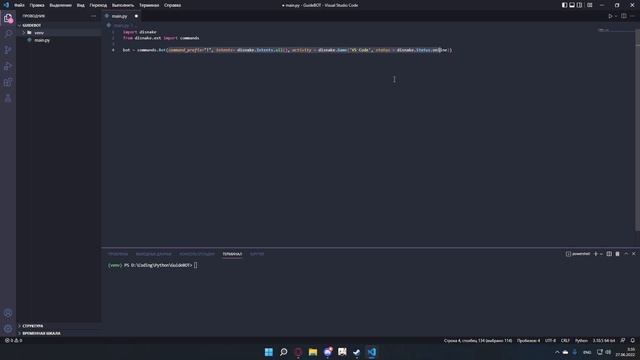Select language mode Python in status bar
Viewport: 640px width, 360px height.
(581, 340)
